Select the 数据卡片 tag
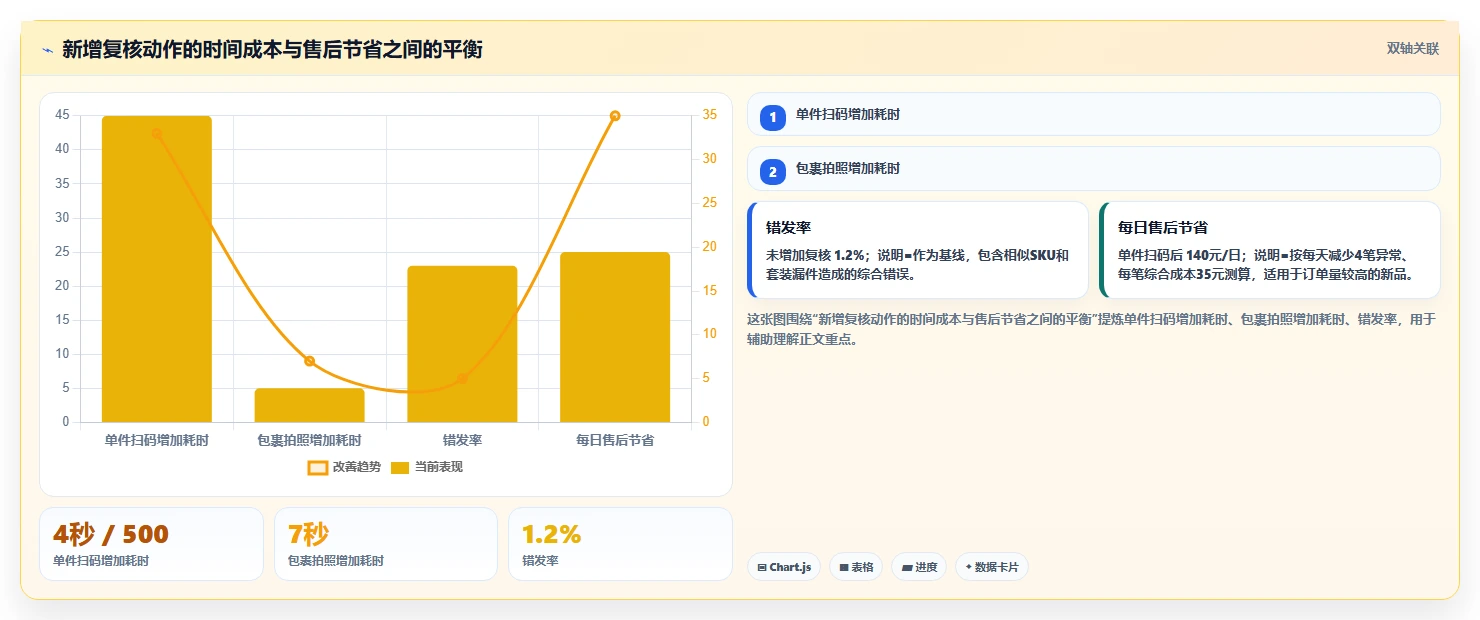Screen dimensions: 1480x620 (x=992, y=567)
